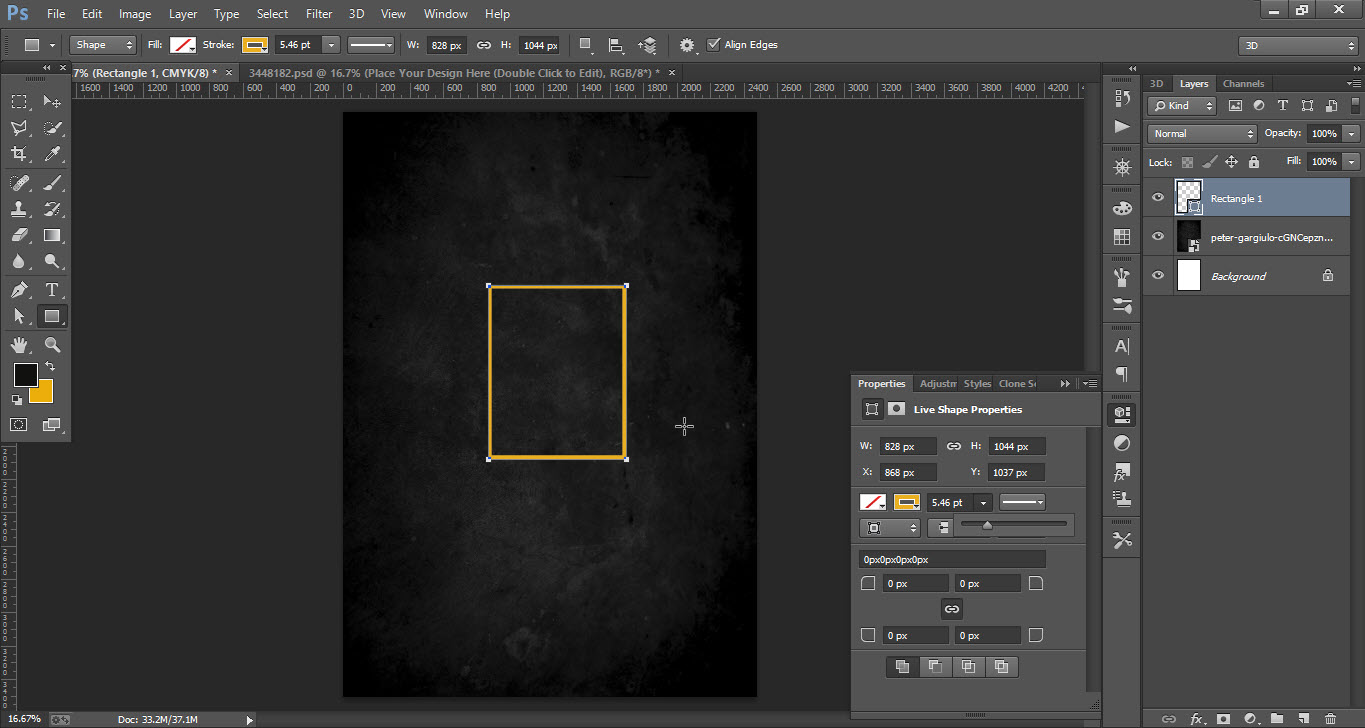This screenshot has height=728, width=1365.
Task: Open the Filter menu
Action: 318,13
